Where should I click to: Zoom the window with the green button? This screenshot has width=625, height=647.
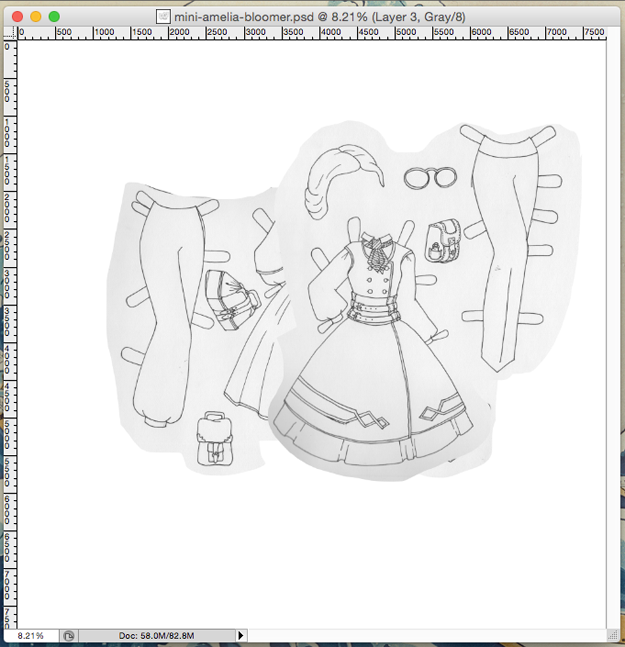pos(54,17)
